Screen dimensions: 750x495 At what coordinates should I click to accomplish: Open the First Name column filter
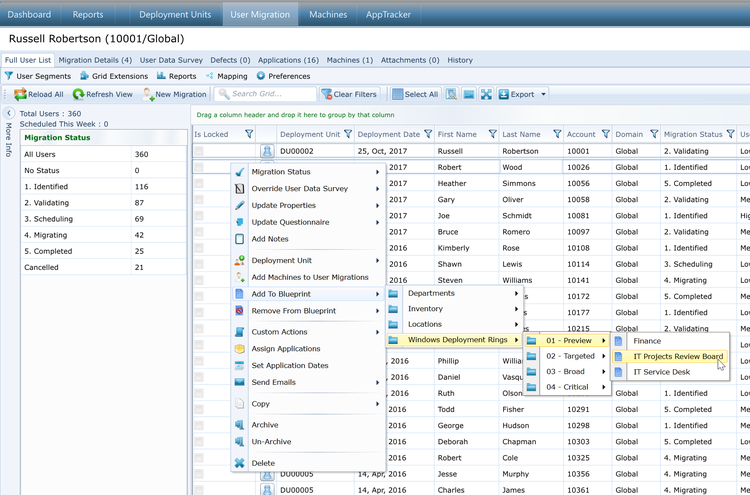click(x=492, y=134)
